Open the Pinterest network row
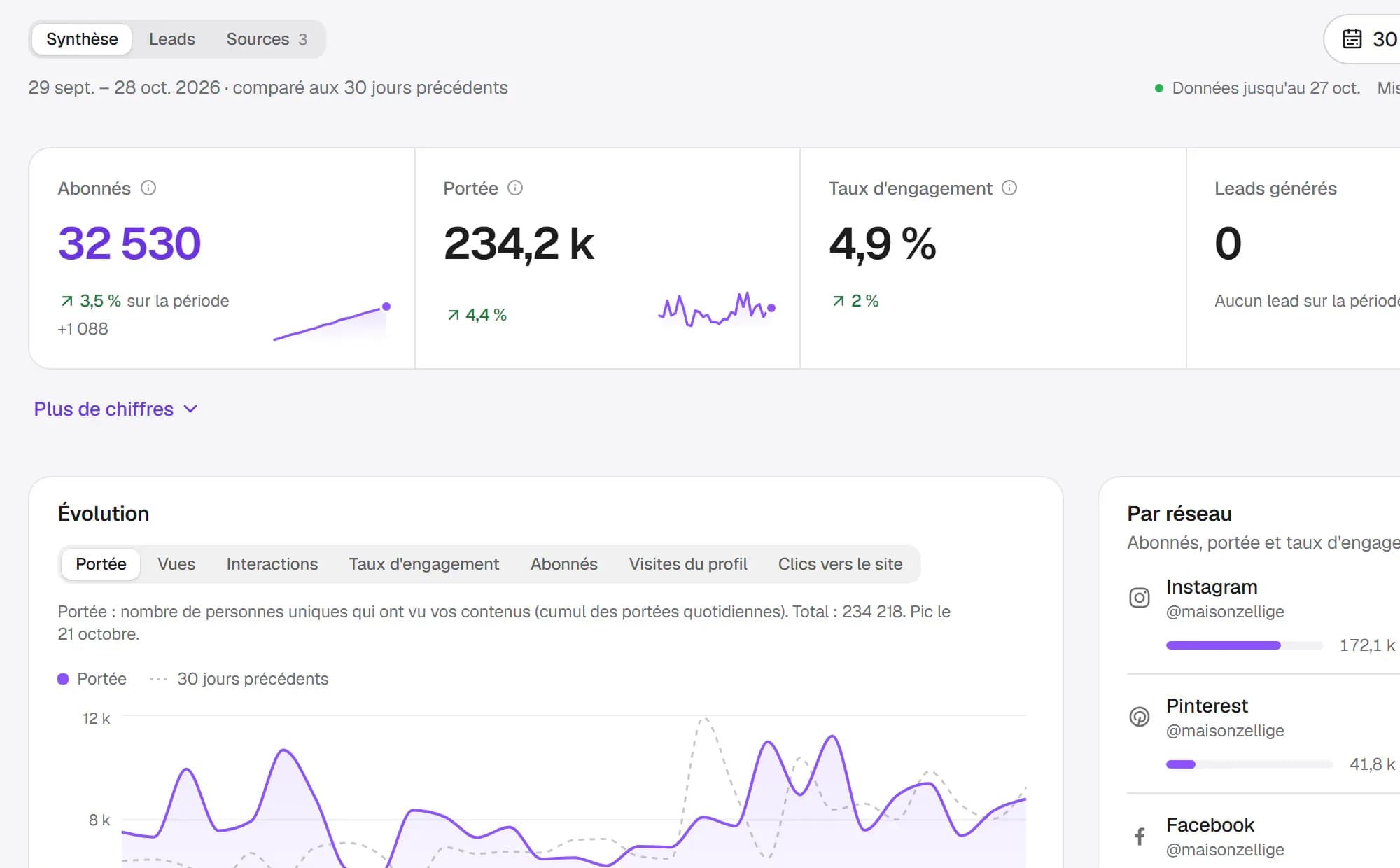Viewport: 1400px width, 868px height. [1263, 734]
